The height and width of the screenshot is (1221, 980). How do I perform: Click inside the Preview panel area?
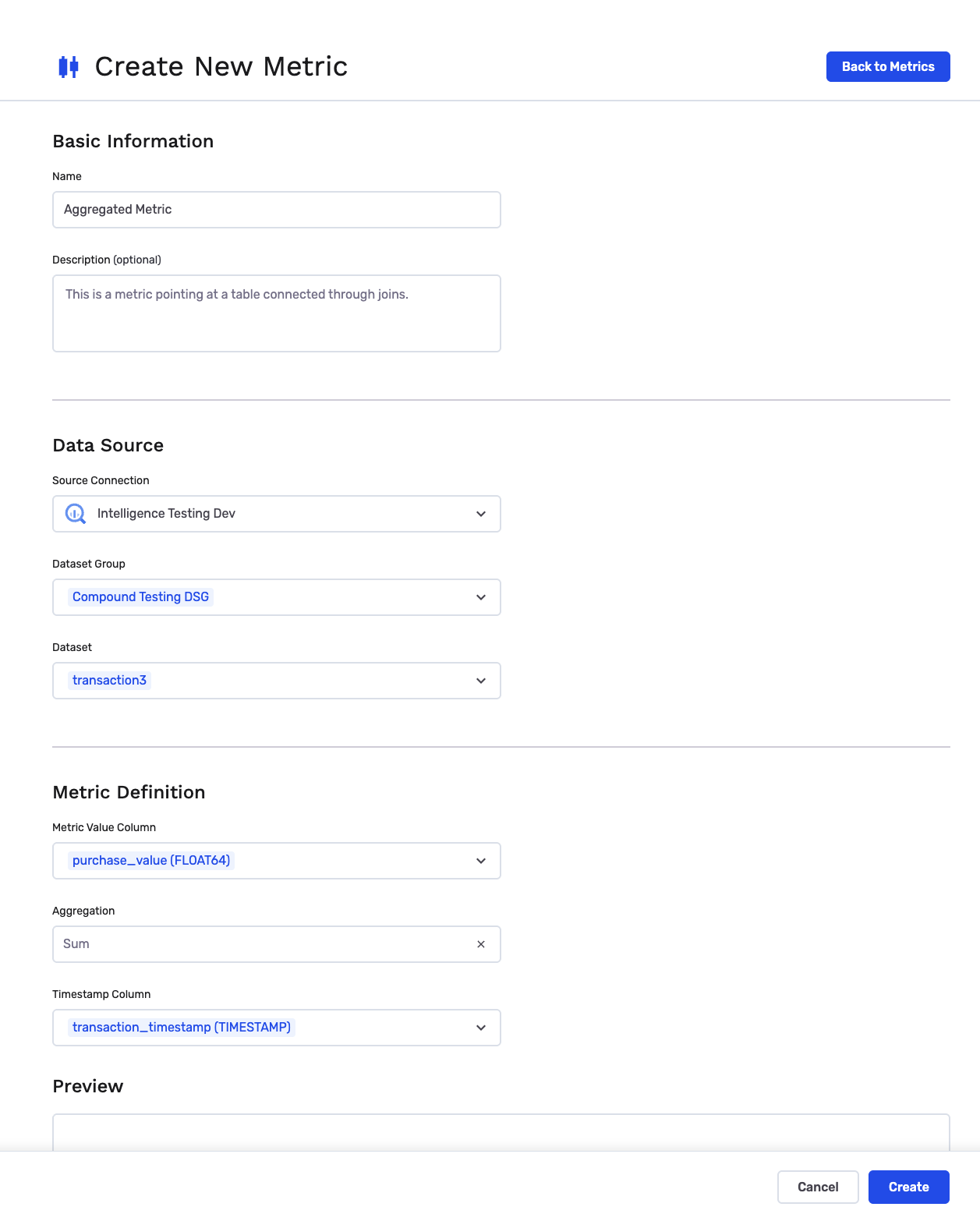[x=501, y=1133]
